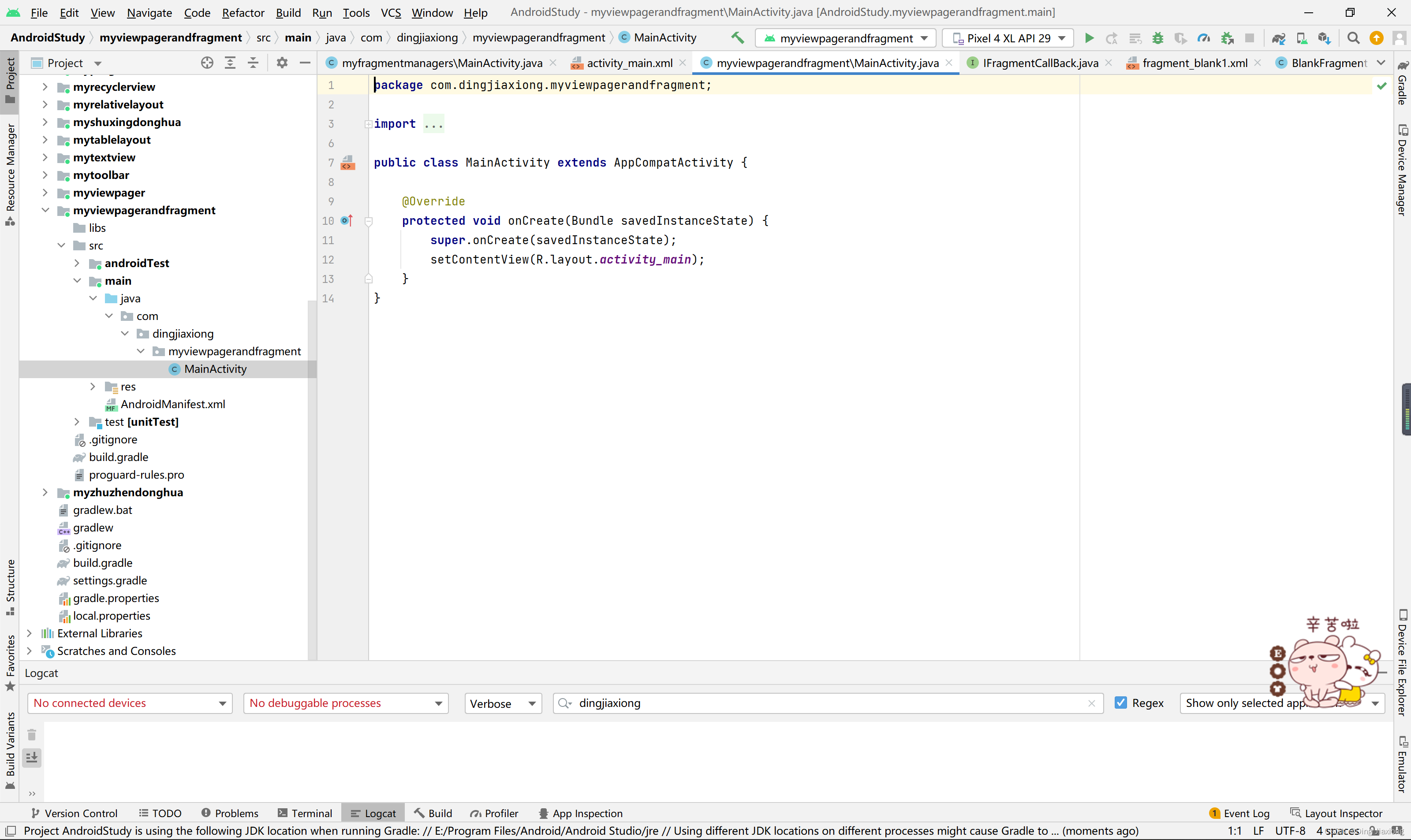
Task: Click the Run with Coverage icon
Action: pyautogui.click(x=1180, y=38)
